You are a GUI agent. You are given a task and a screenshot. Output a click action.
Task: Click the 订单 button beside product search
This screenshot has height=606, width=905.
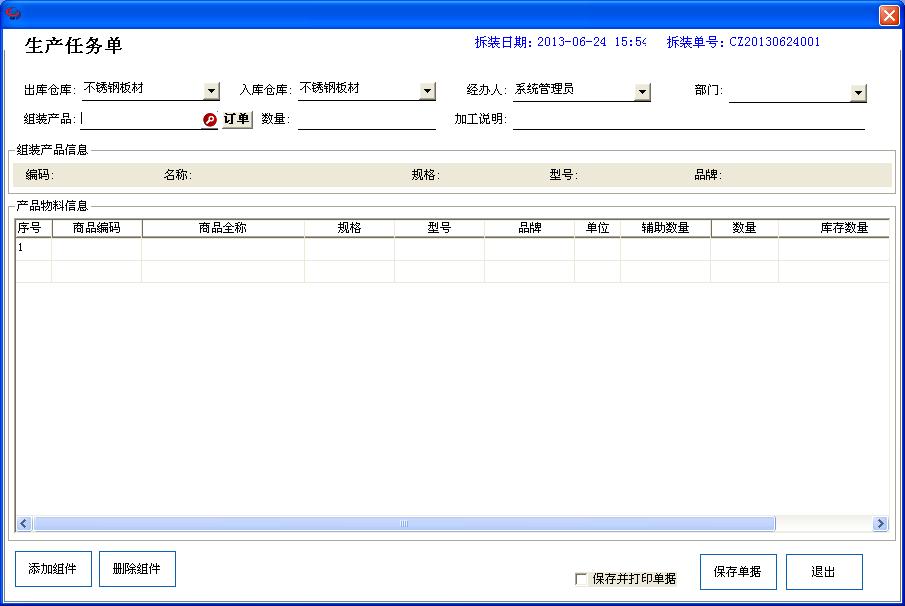click(x=236, y=119)
